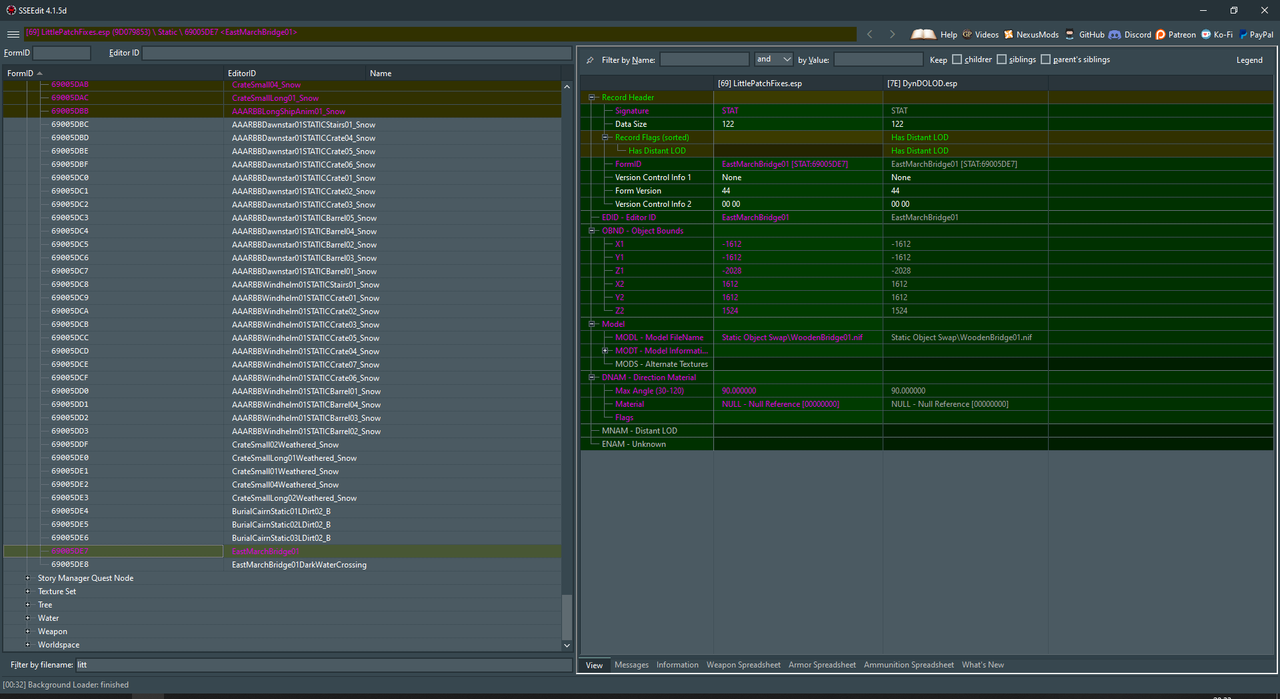Sort by the FormID column header
The height and width of the screenshot is (699, 1280).
114,73
